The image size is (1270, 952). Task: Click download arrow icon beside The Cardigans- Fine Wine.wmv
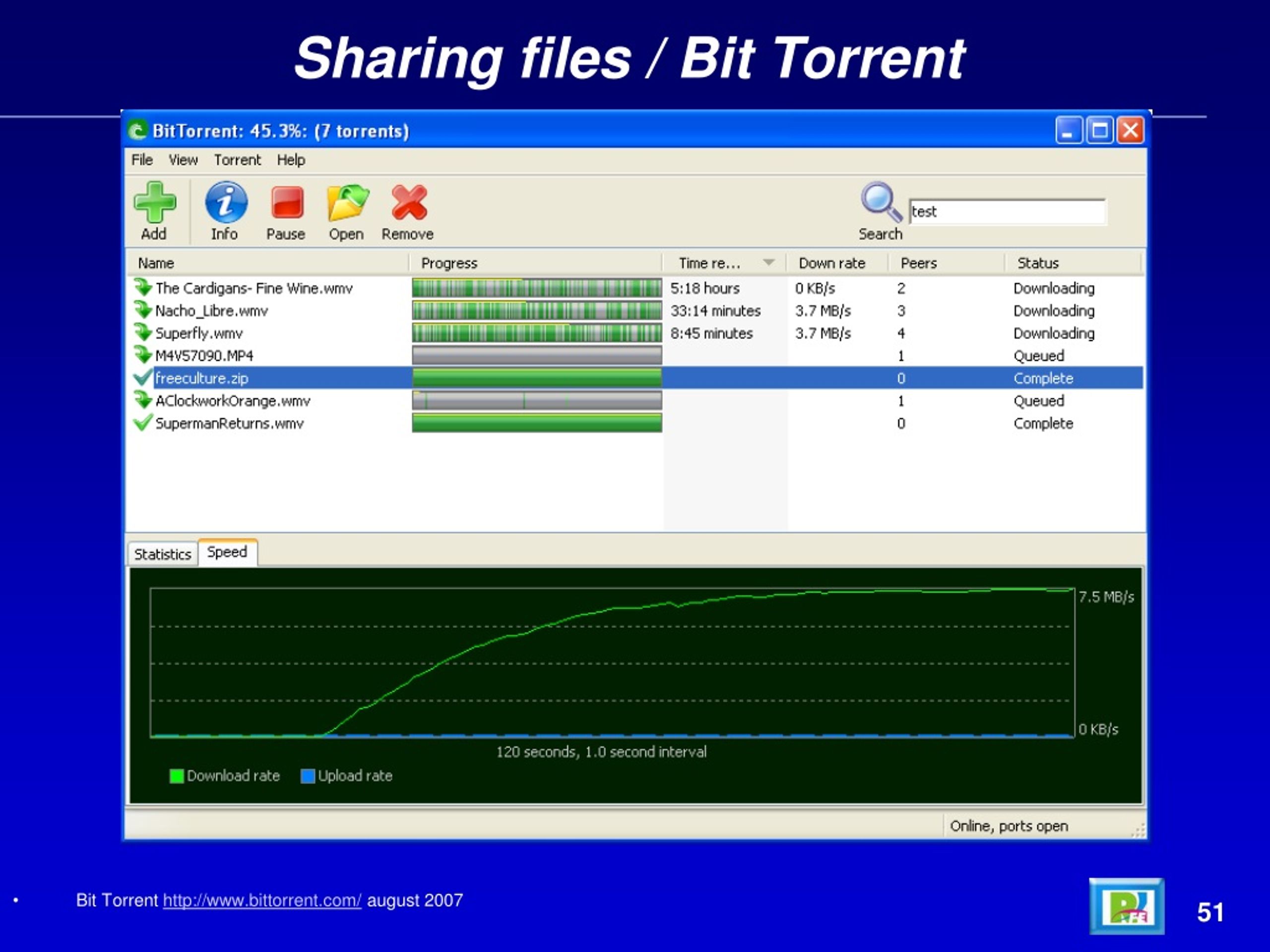(x=142, y=287)
